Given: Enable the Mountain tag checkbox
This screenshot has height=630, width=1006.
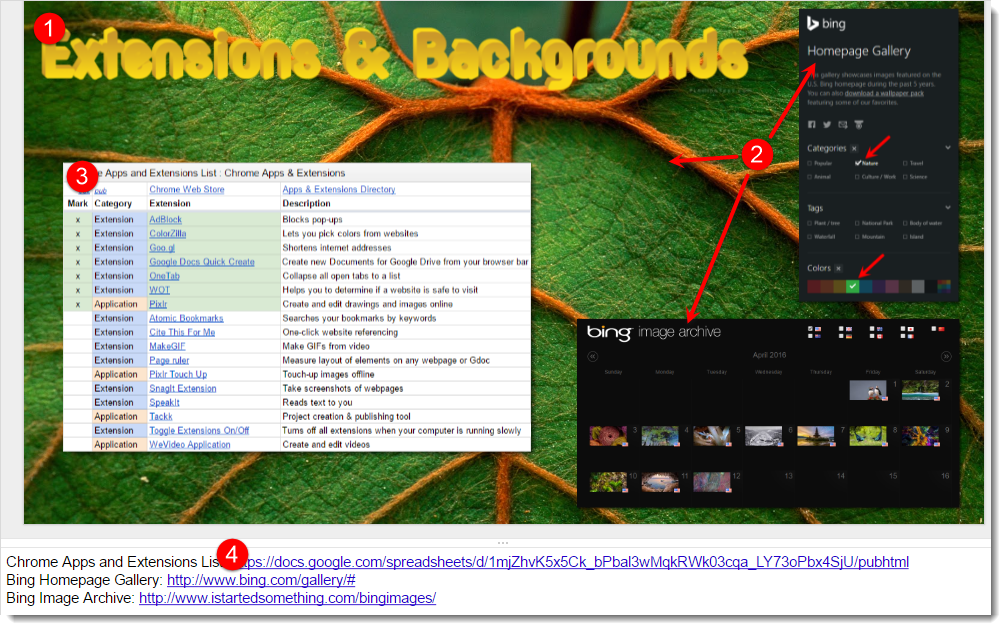Looking at the screenshot, I should click(x=857, y=237).
